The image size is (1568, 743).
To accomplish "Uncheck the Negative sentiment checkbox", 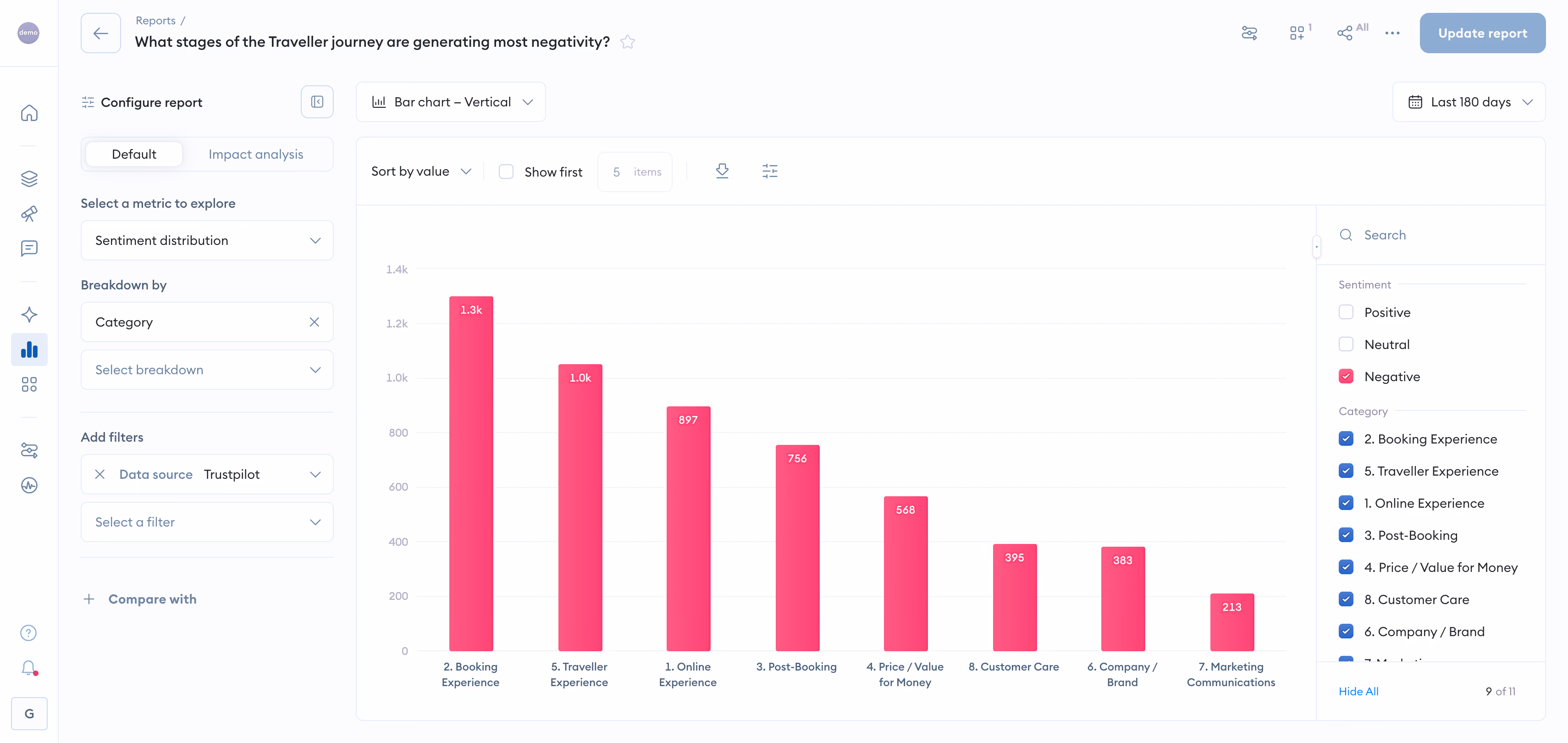I will point(1346,377).
